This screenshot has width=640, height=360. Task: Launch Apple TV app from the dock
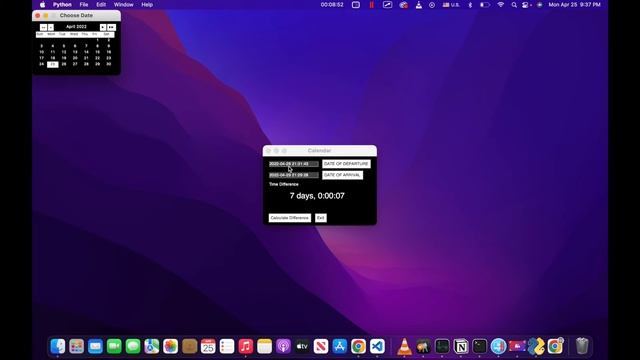(x=302, y=346)
